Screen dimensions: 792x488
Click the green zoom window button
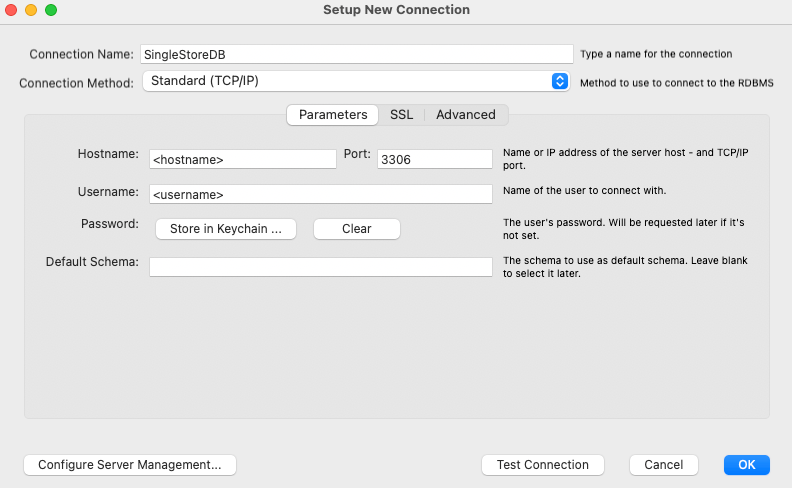tap(51, 10)
